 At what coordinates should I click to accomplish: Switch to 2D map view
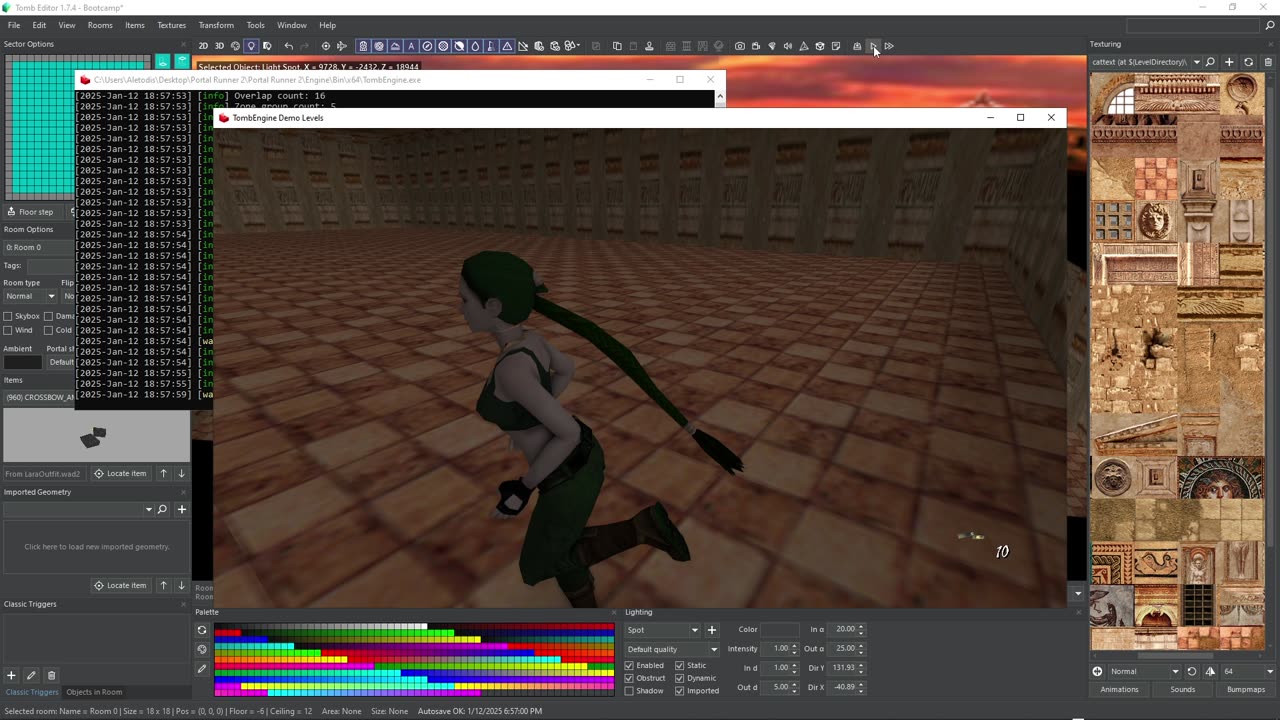tap(203, 46)
